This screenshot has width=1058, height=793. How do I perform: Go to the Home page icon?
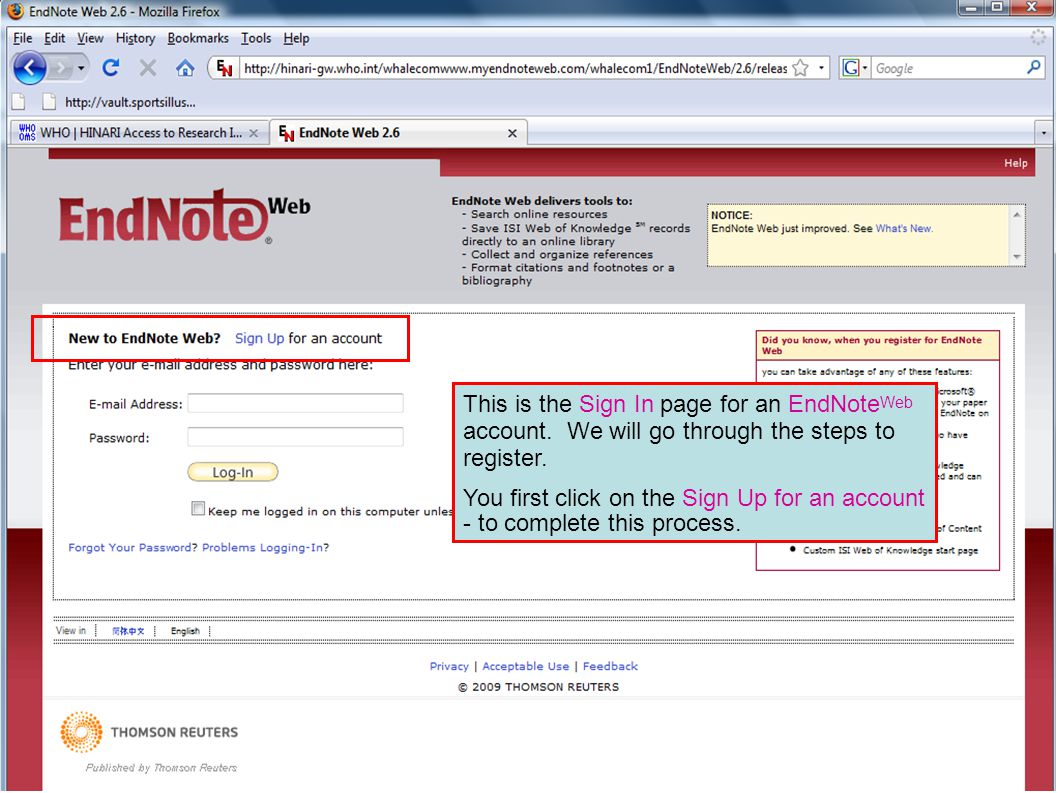pos(185,68)
